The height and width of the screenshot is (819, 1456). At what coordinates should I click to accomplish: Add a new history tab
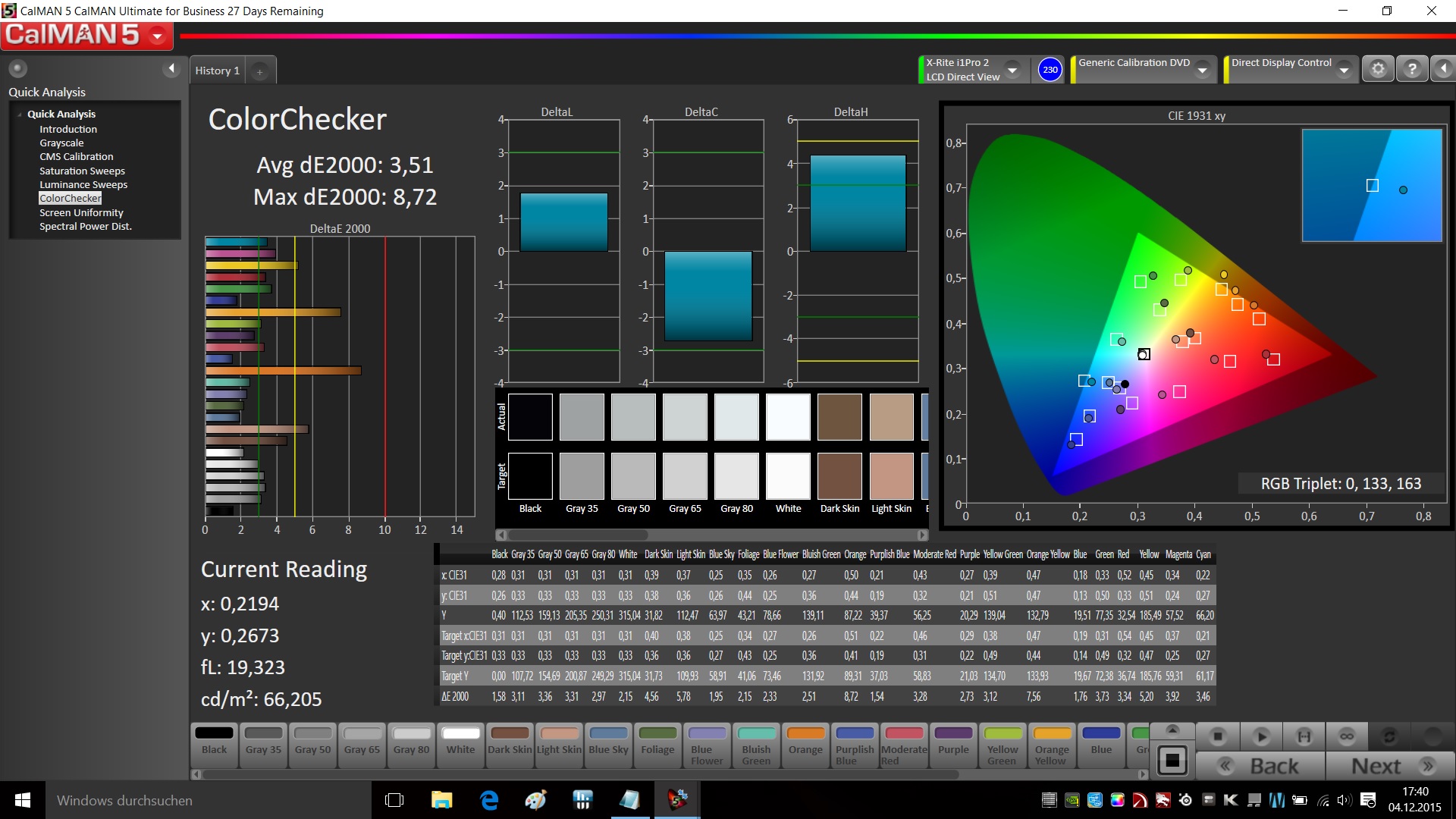coord(259,71)
